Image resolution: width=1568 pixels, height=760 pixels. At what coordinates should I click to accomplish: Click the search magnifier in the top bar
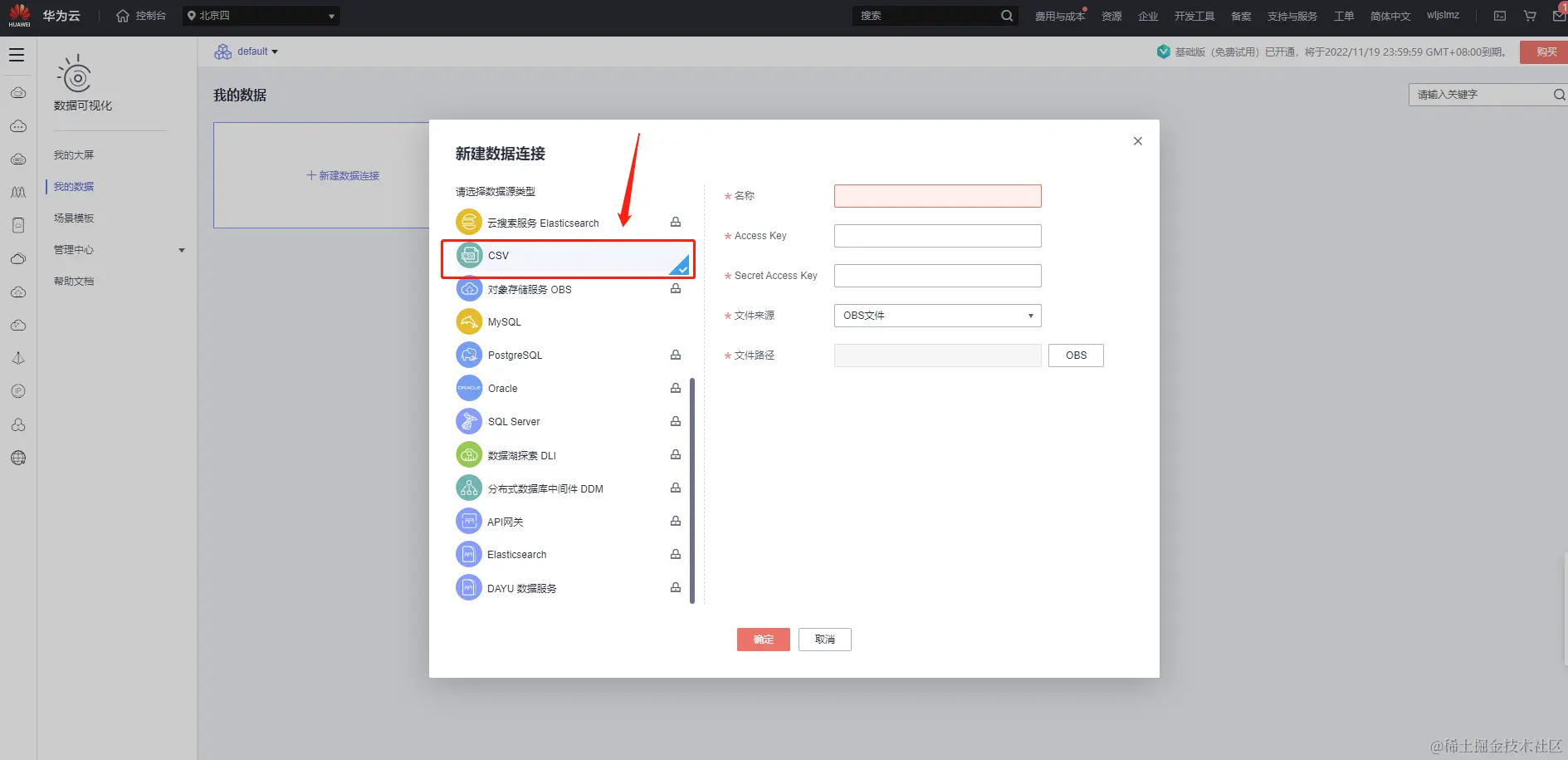pyautogui.click(x=1007, y=16)
